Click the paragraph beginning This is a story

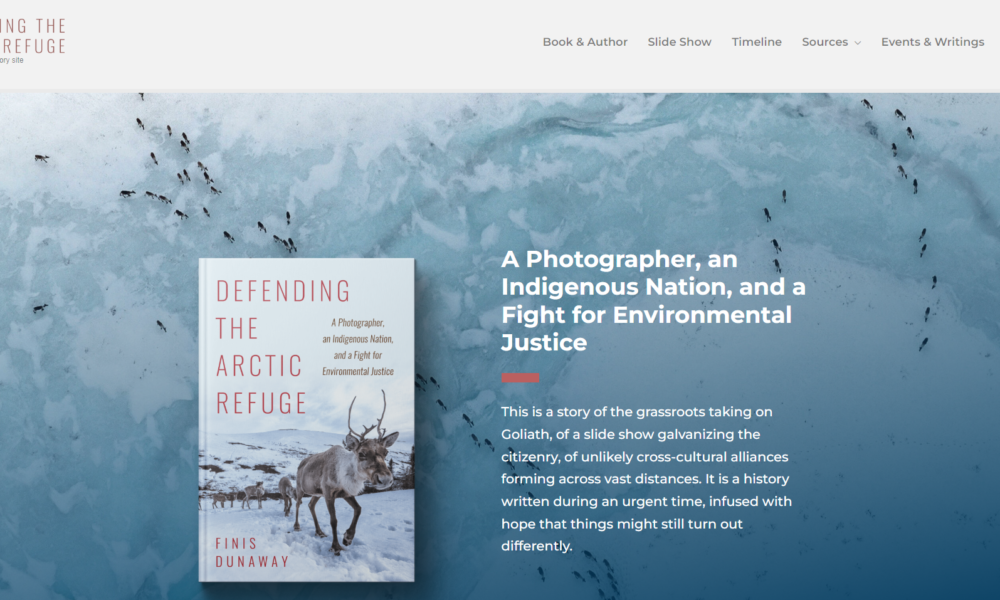(646, 479)
